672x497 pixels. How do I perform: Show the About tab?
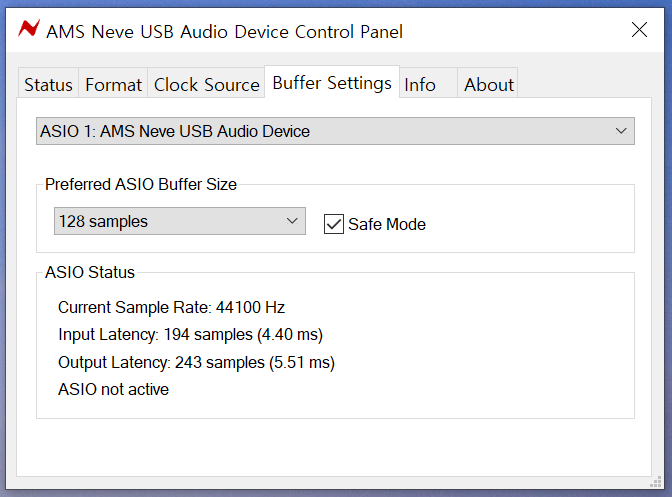[x=489, y=84]
